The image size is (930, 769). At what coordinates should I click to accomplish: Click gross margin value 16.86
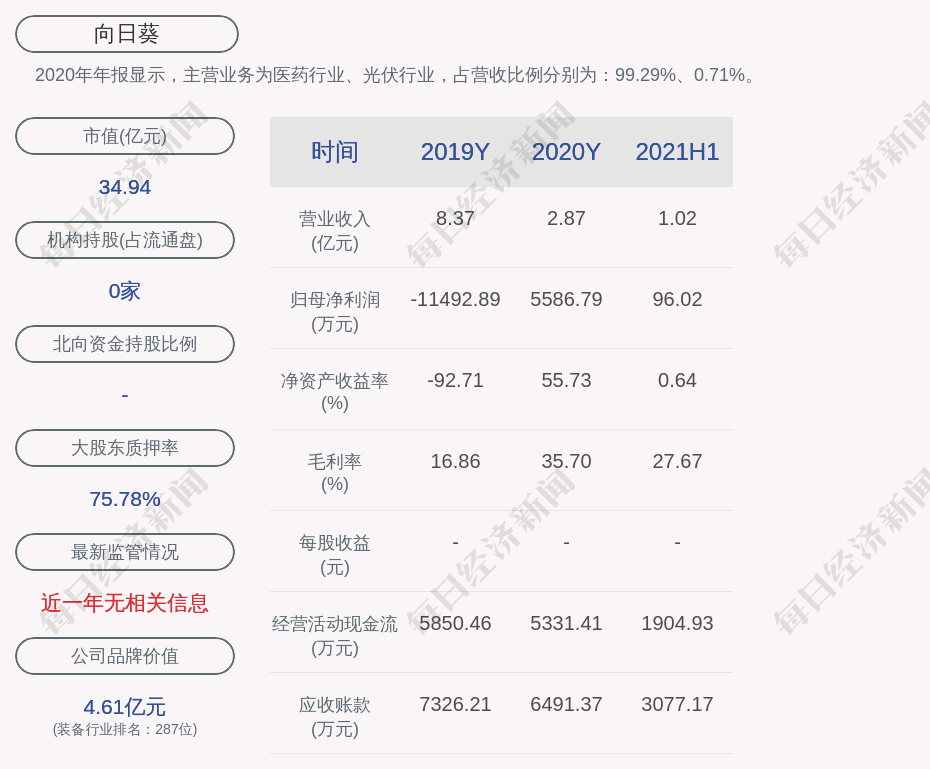pyautogui.click(x=455, y=461)
